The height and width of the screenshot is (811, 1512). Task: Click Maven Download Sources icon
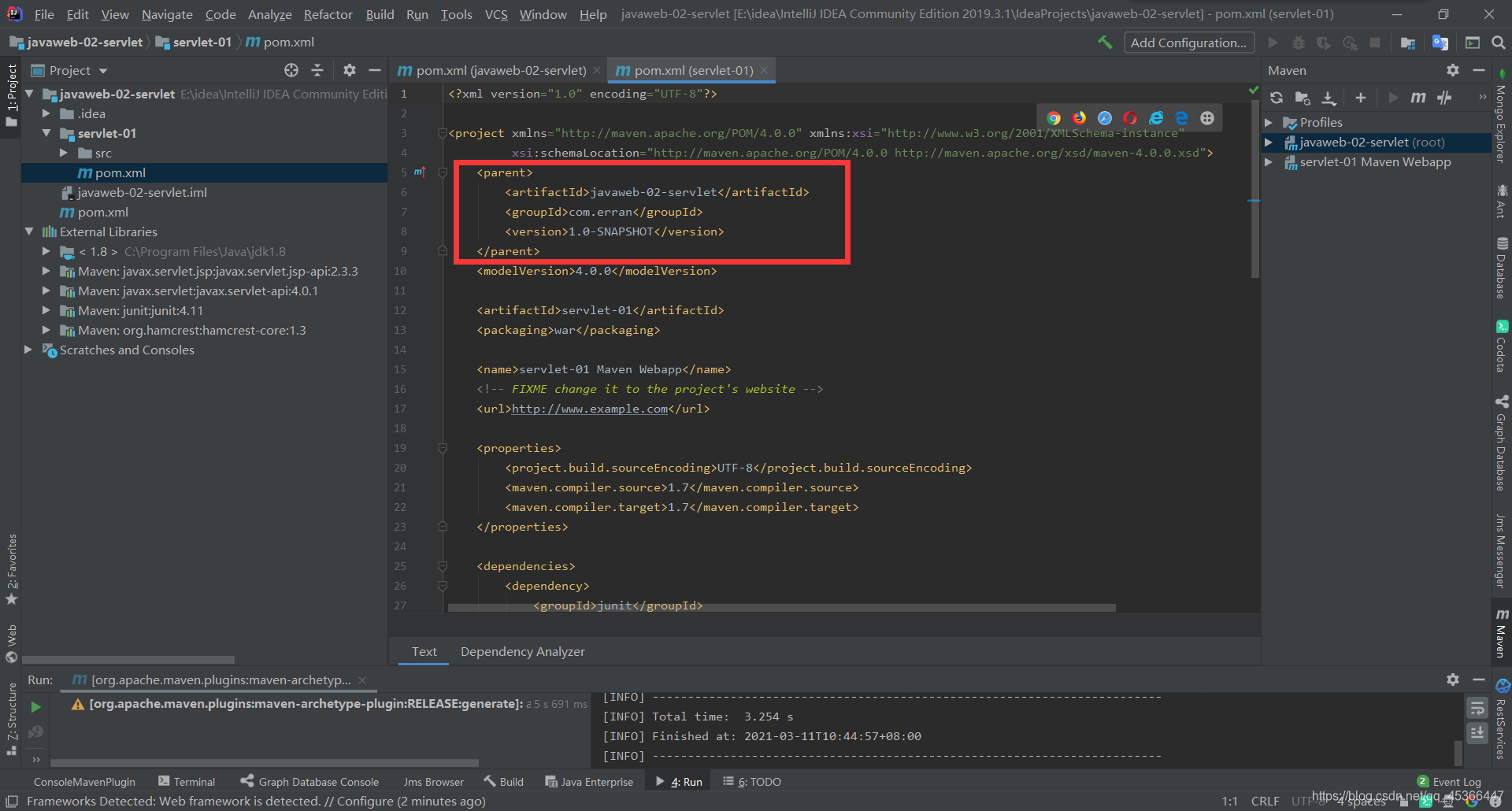pyautogui.click(x=1329, y=98)
